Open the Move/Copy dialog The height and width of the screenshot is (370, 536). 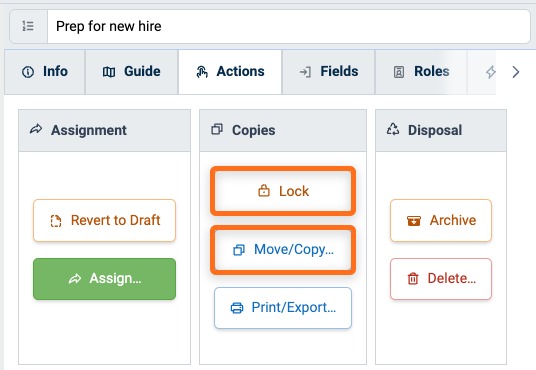click(283, 250)
